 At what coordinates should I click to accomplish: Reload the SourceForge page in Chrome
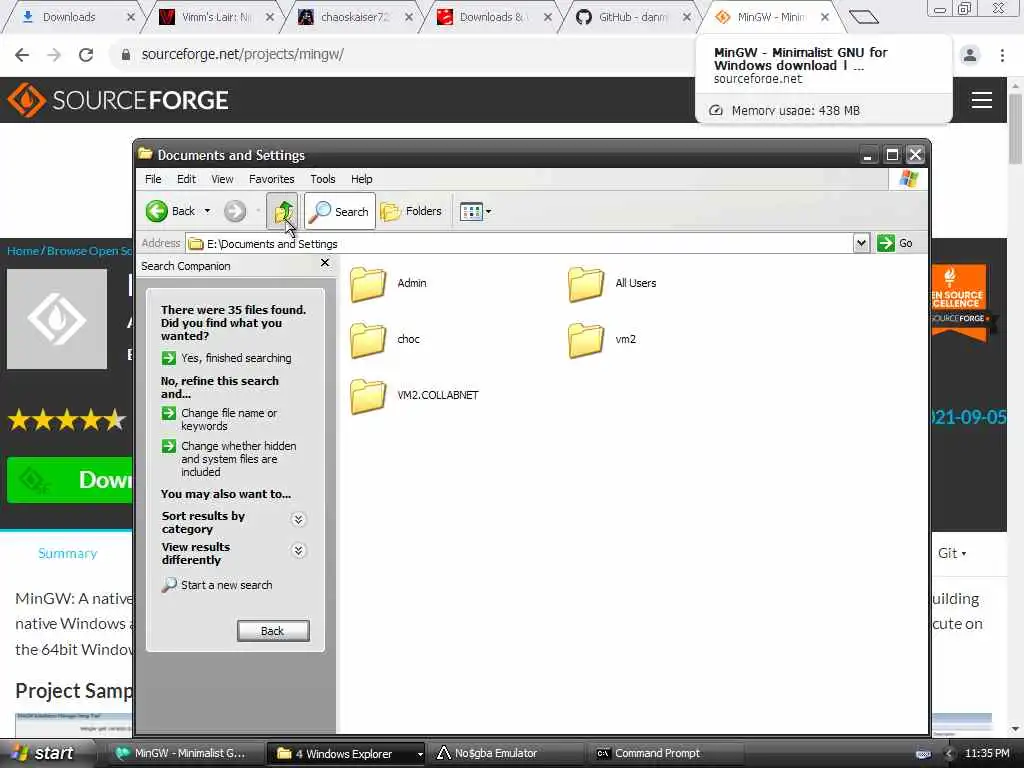pos(86,55)
